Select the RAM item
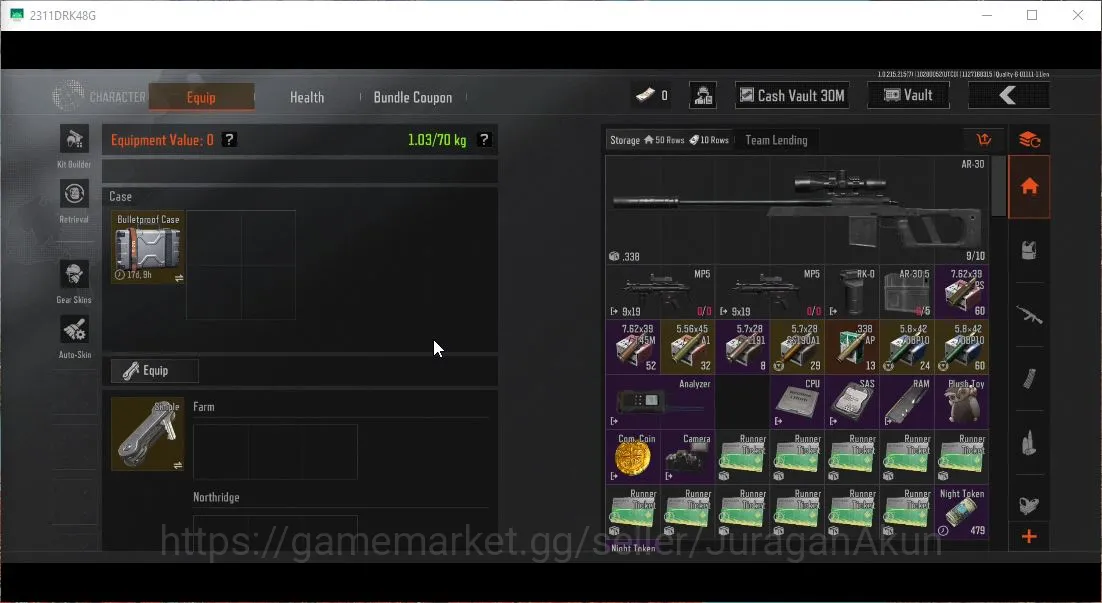This screenshot has width=1102, height=603. (x=907, y=401)
